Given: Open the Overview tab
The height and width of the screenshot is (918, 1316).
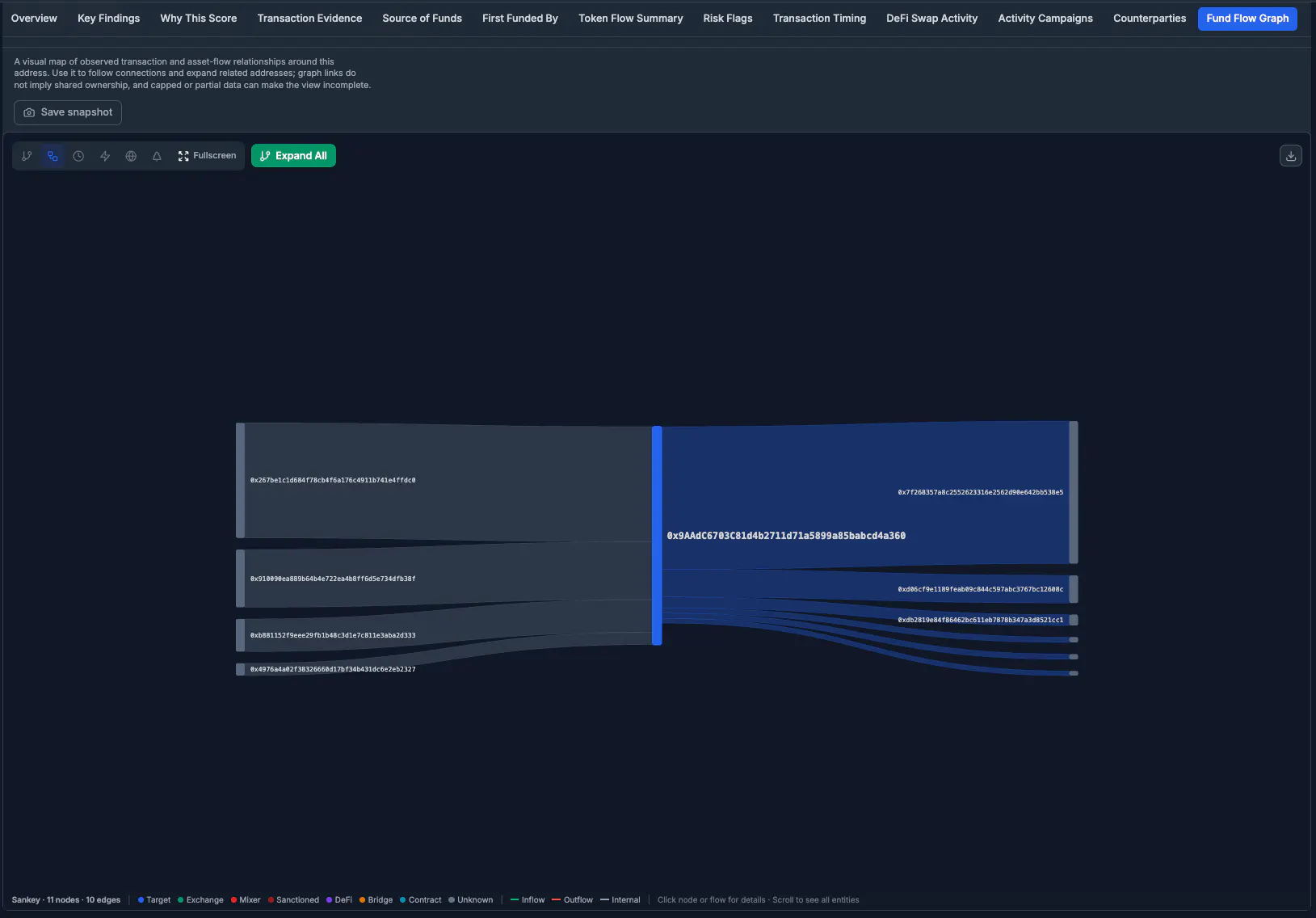Looking at the screenshot, I should (34, 19).
